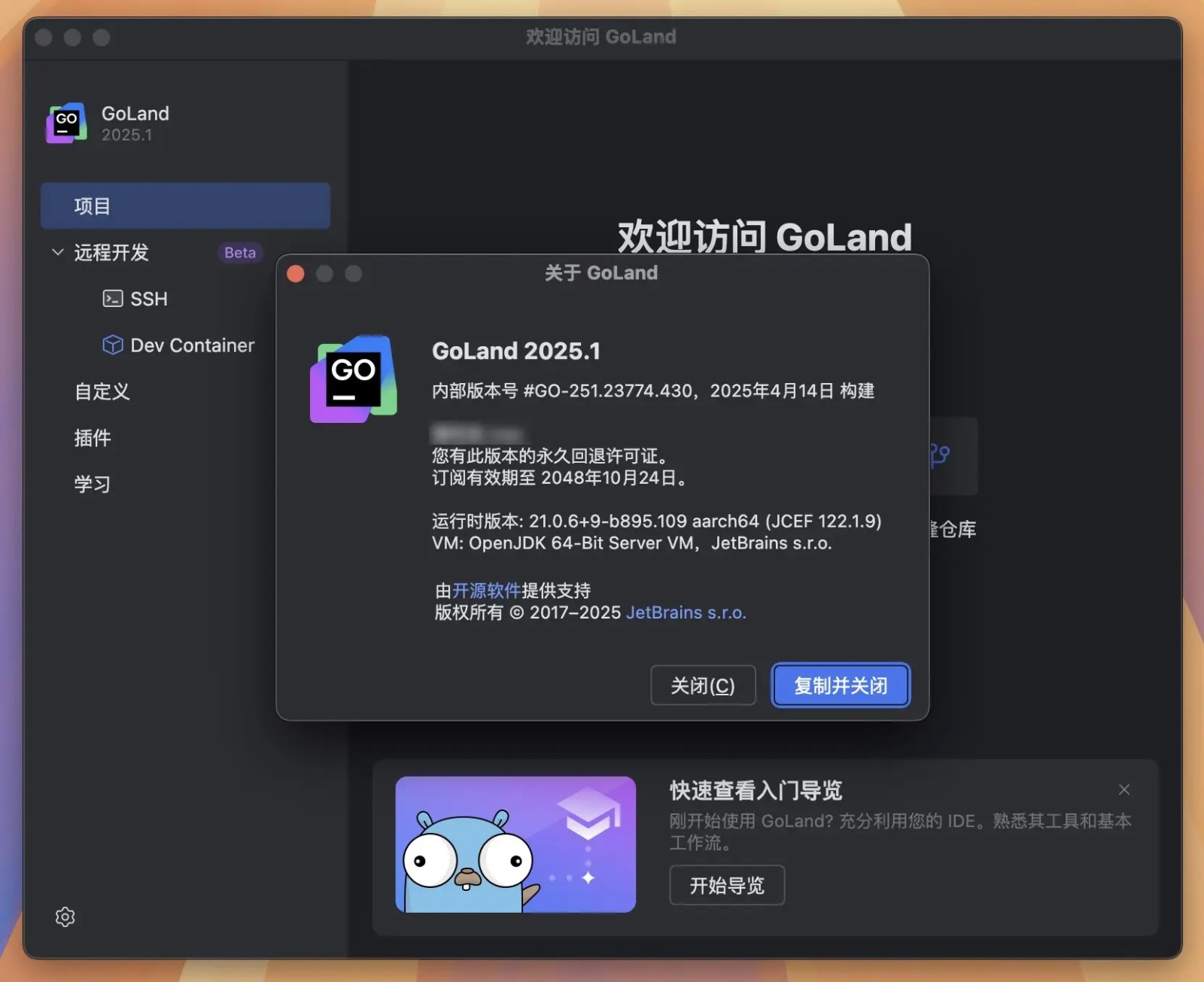Open the SSH remote development option
The image size is (1204, 982).
click(149, 299)
